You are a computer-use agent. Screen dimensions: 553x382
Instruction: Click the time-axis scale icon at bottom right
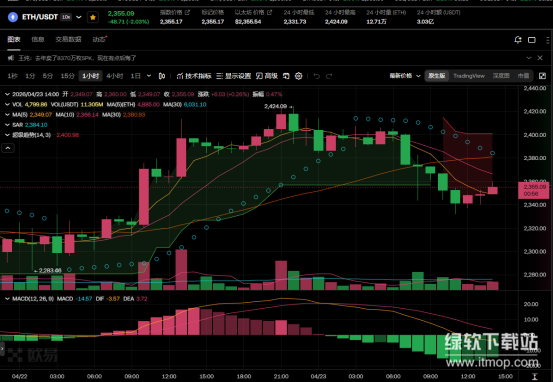click(535, 376)
